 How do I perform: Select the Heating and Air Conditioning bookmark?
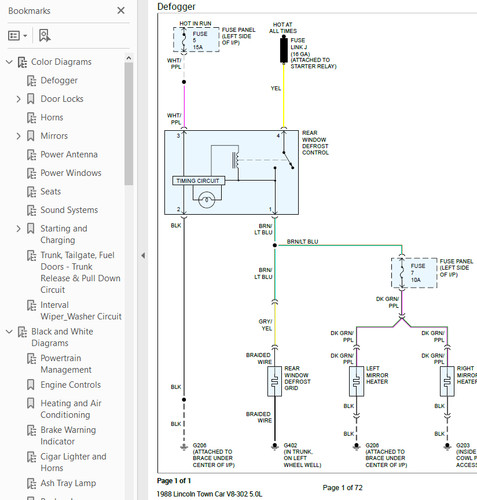(x=71, y=409)
